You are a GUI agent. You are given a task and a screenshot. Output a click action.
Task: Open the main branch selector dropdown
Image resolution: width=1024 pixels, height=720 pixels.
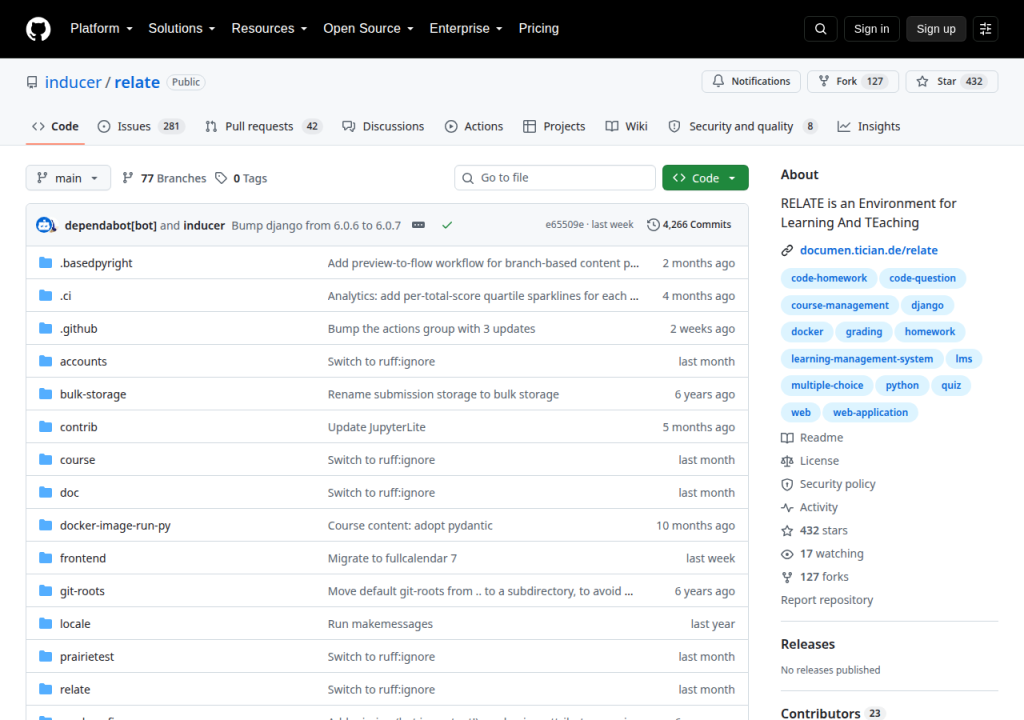68,178
